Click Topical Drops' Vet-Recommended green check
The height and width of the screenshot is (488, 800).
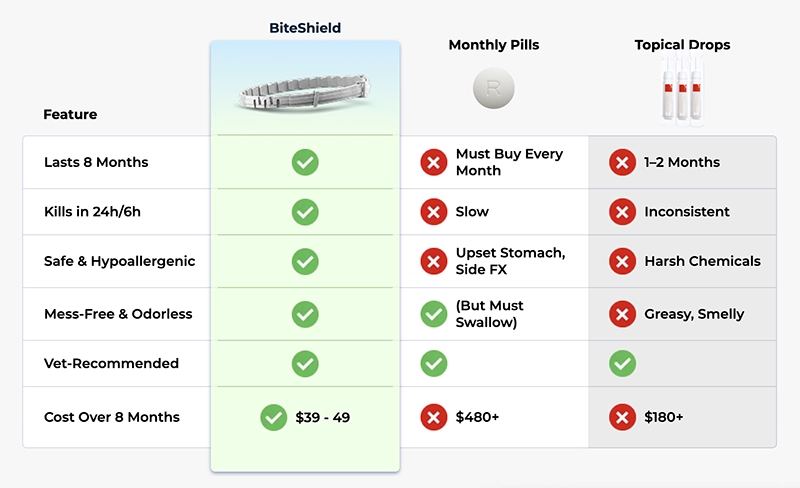622,363
